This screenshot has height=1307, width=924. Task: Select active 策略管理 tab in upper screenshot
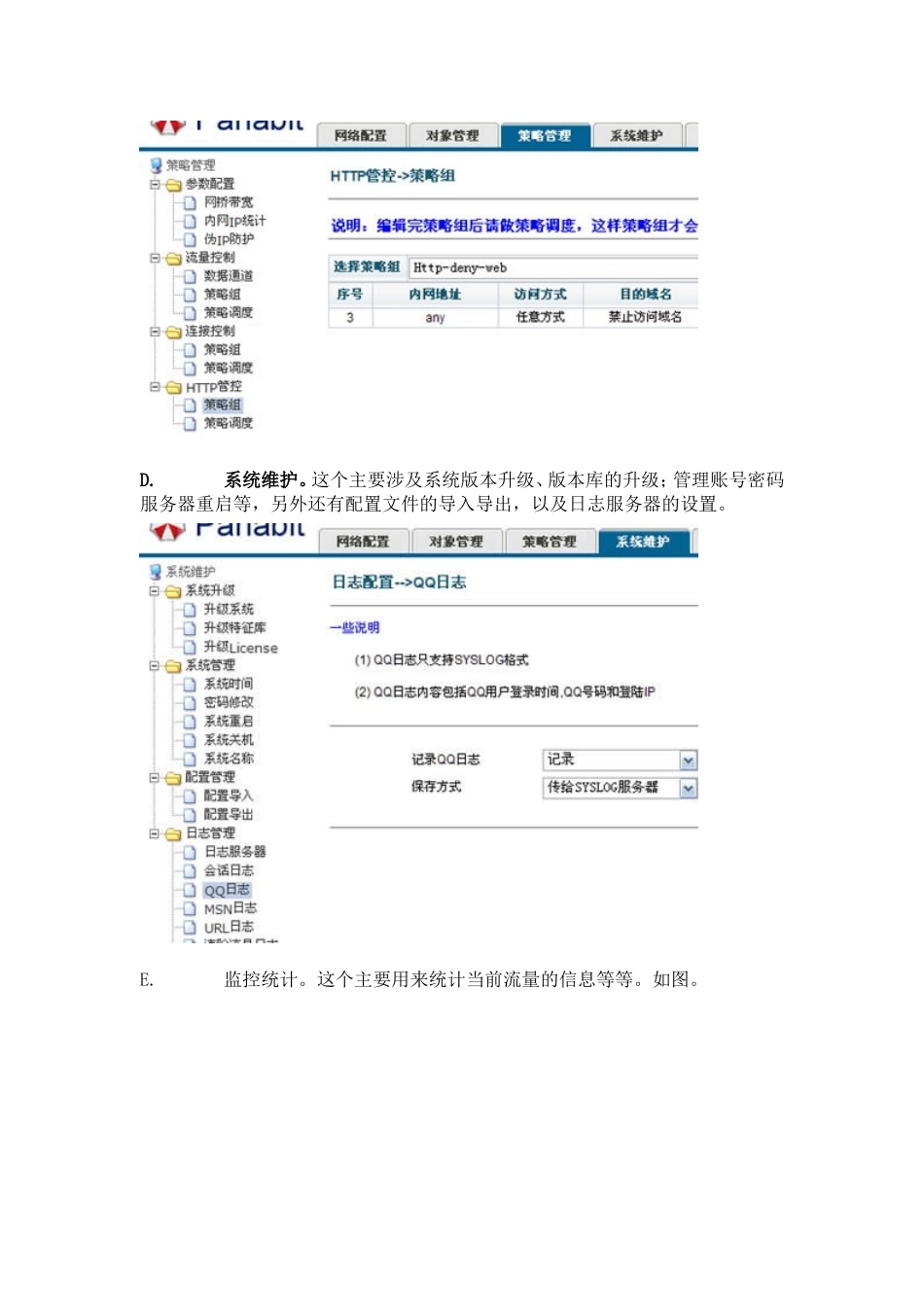point(544,136)
